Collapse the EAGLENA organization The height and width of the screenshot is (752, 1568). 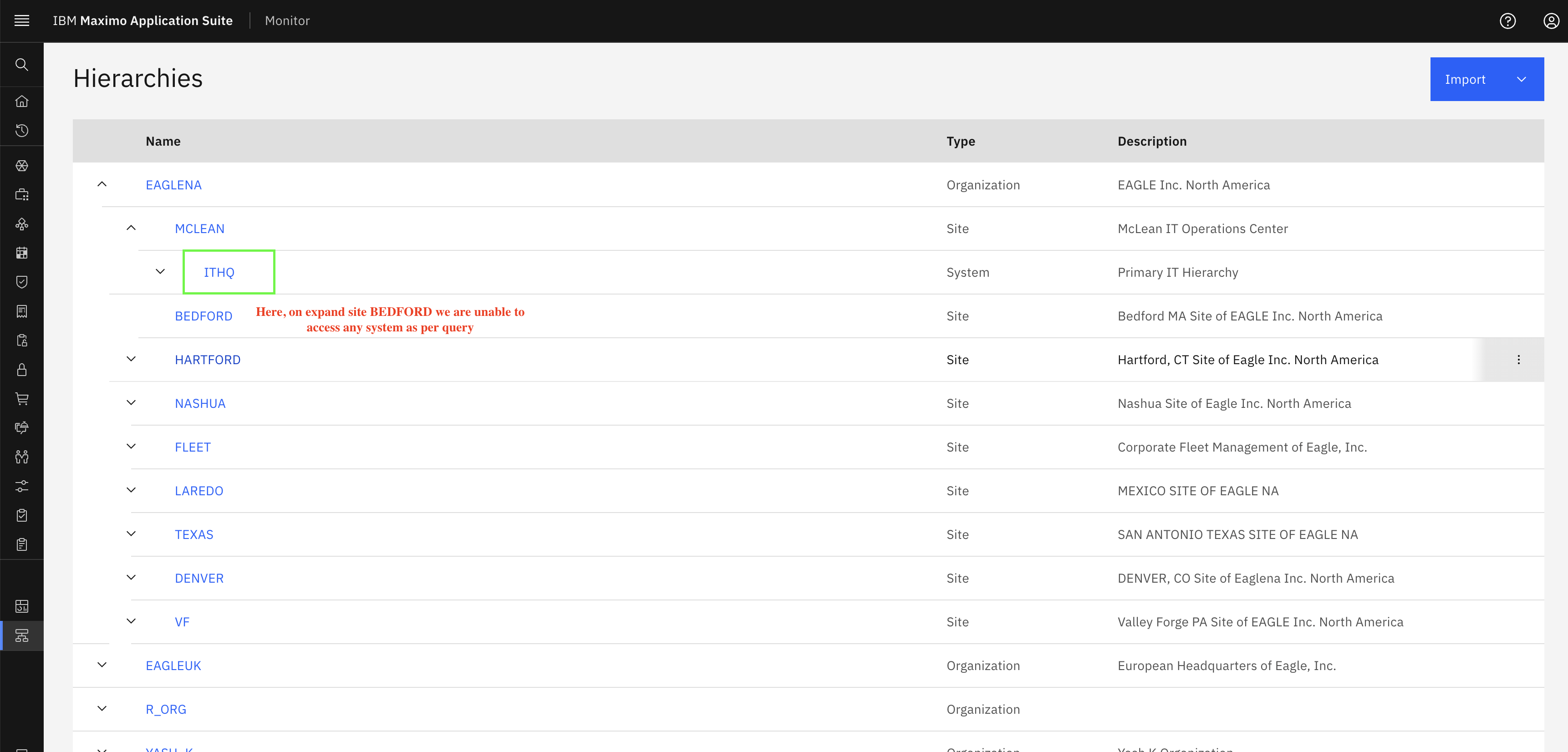click(102, 184)
